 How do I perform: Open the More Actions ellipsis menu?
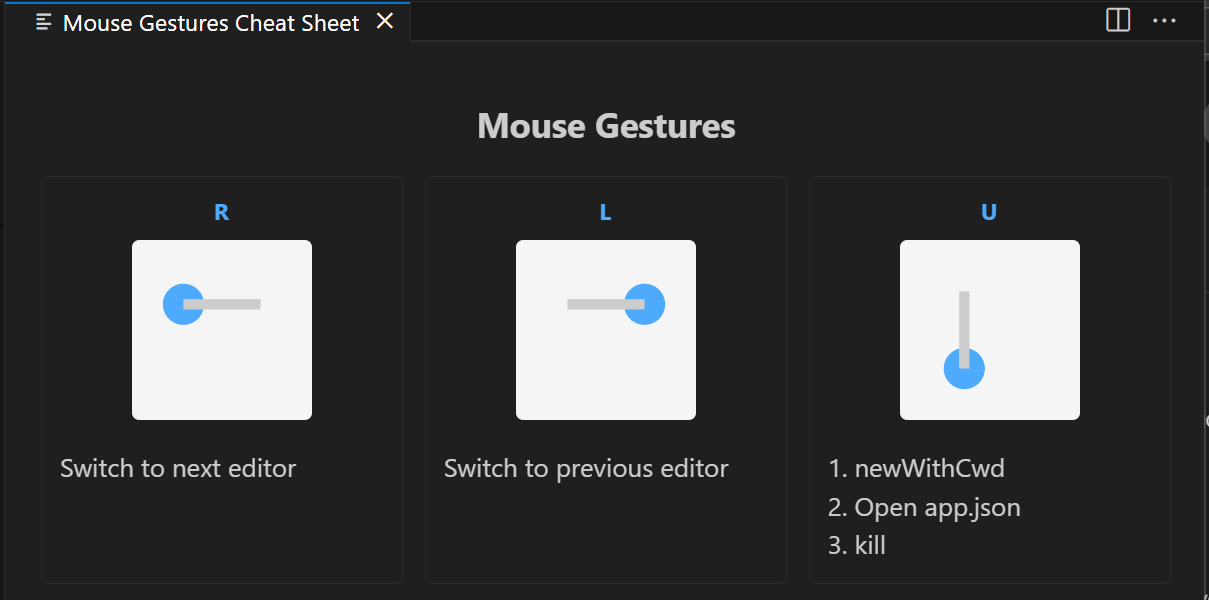click(x=1164, y=21)
